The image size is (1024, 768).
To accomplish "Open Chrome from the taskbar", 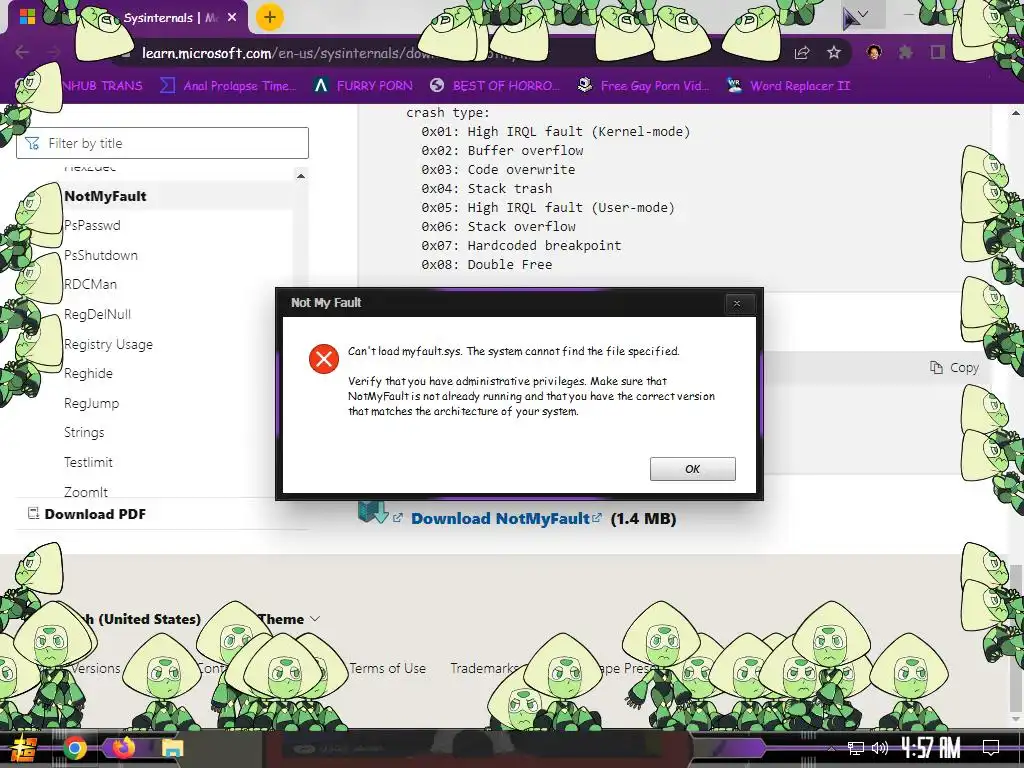I will tap(75, 748).
